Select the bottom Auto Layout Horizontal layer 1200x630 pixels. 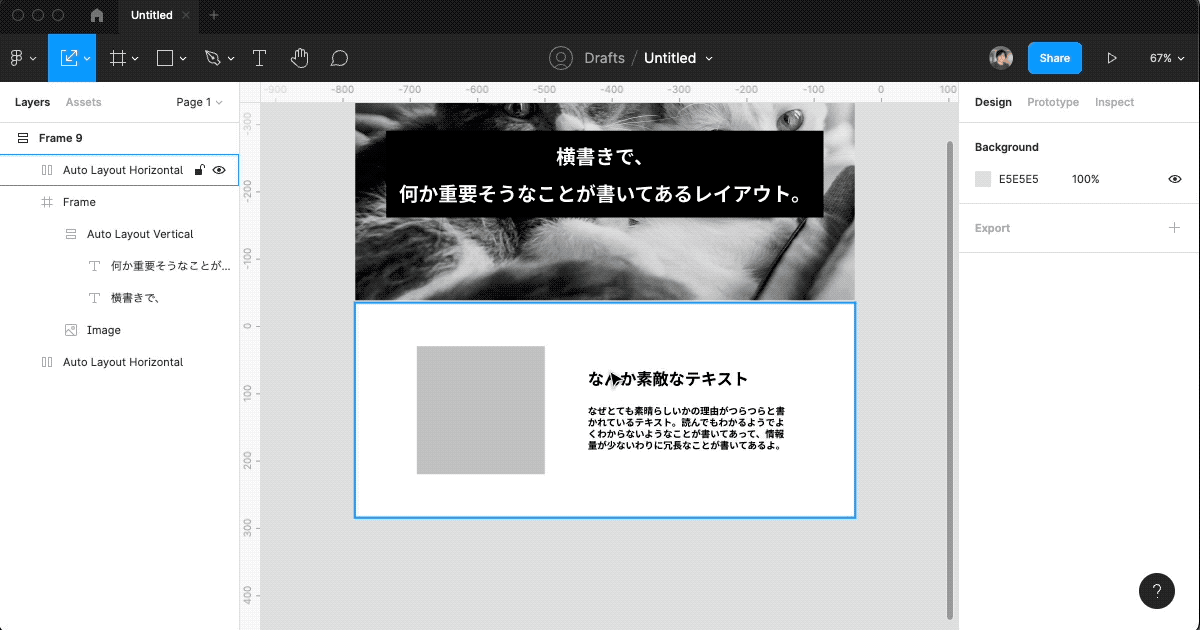click(x=119, y=362)
